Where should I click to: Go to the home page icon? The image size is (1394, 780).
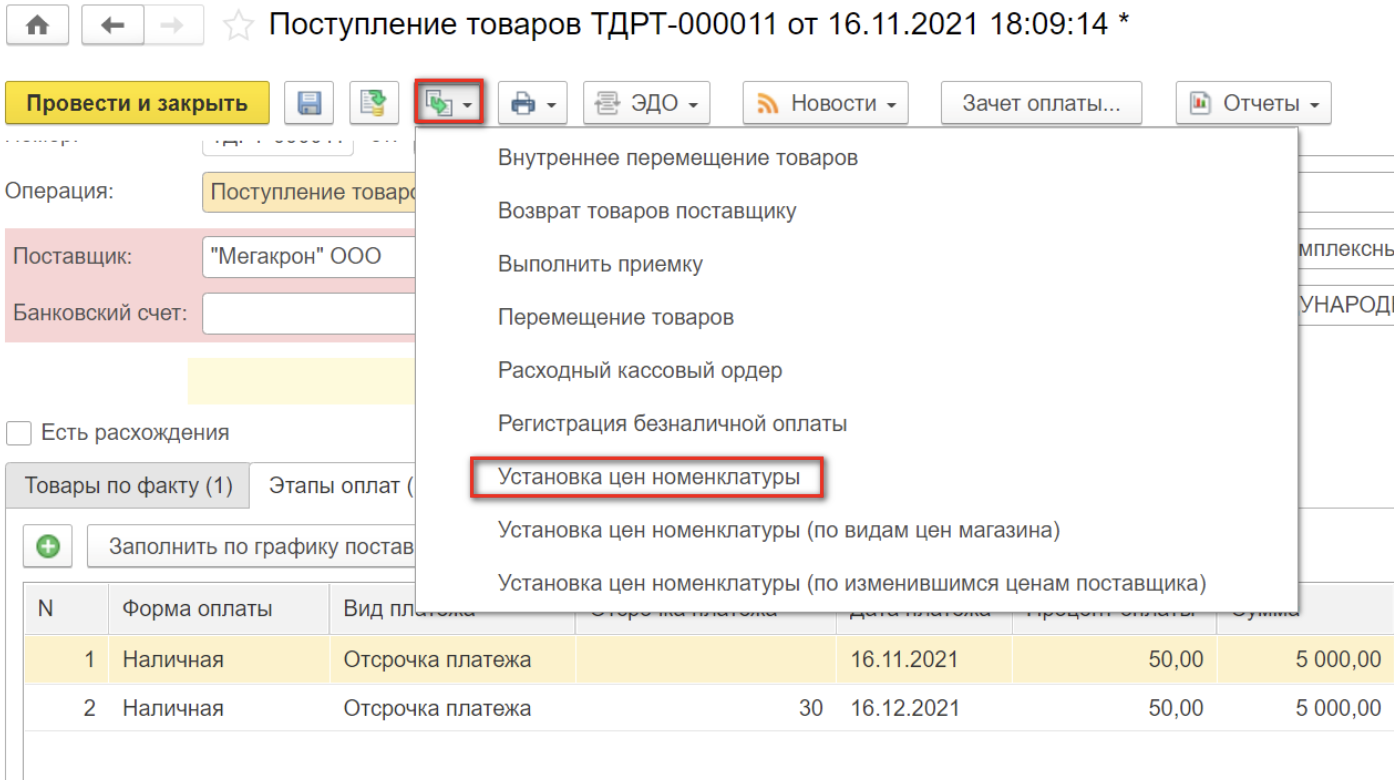point(37,26)
